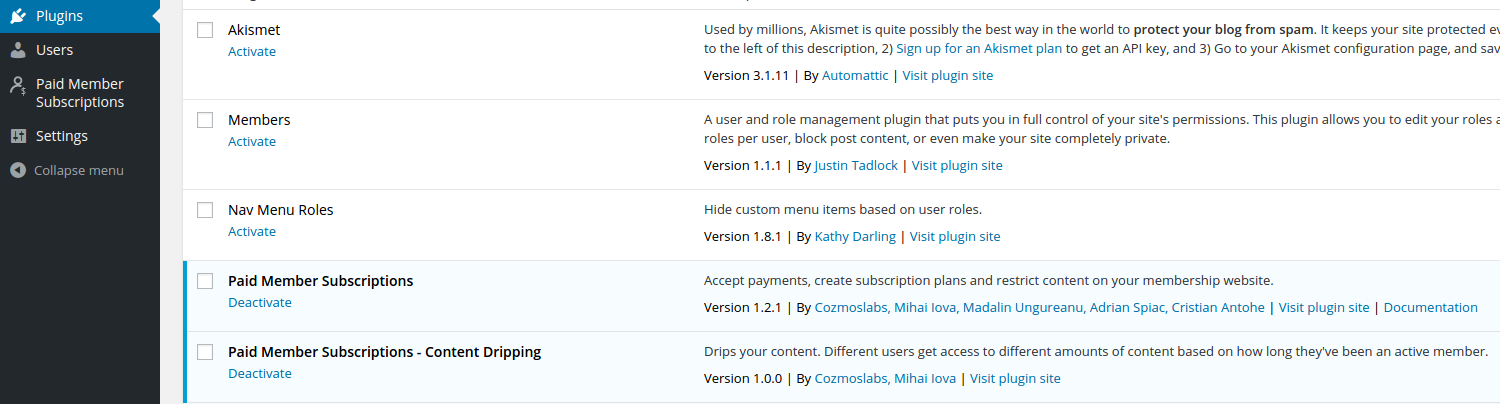Activate the Members plugin
This screenshot has height=404, width=1500.
click(252, 142)
